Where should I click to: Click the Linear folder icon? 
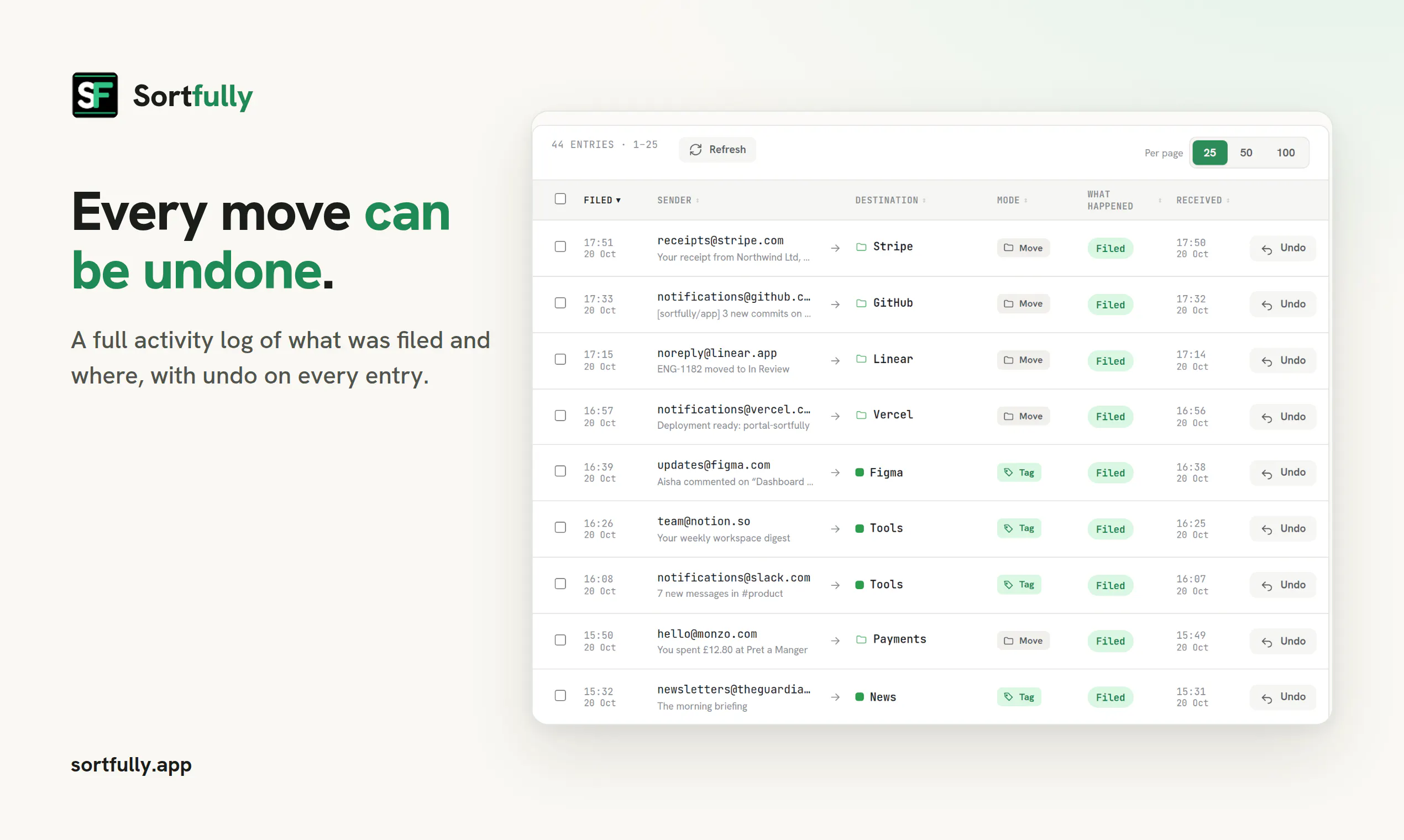coord(861,359)
